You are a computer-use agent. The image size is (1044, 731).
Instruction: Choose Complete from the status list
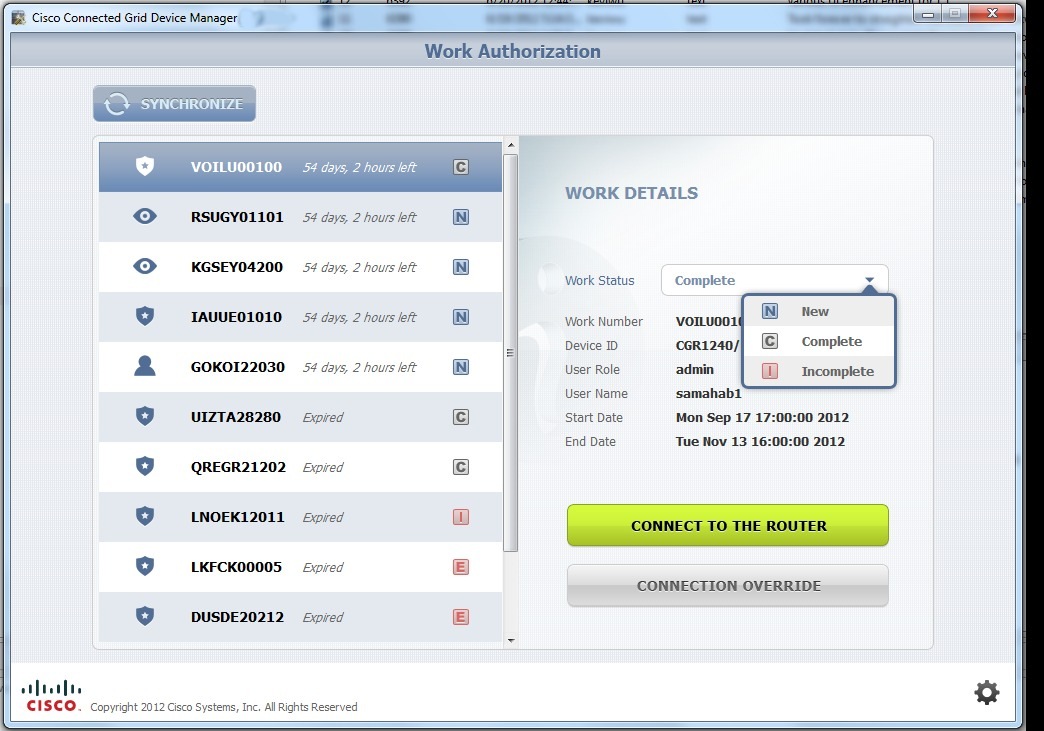pos(819,341)
